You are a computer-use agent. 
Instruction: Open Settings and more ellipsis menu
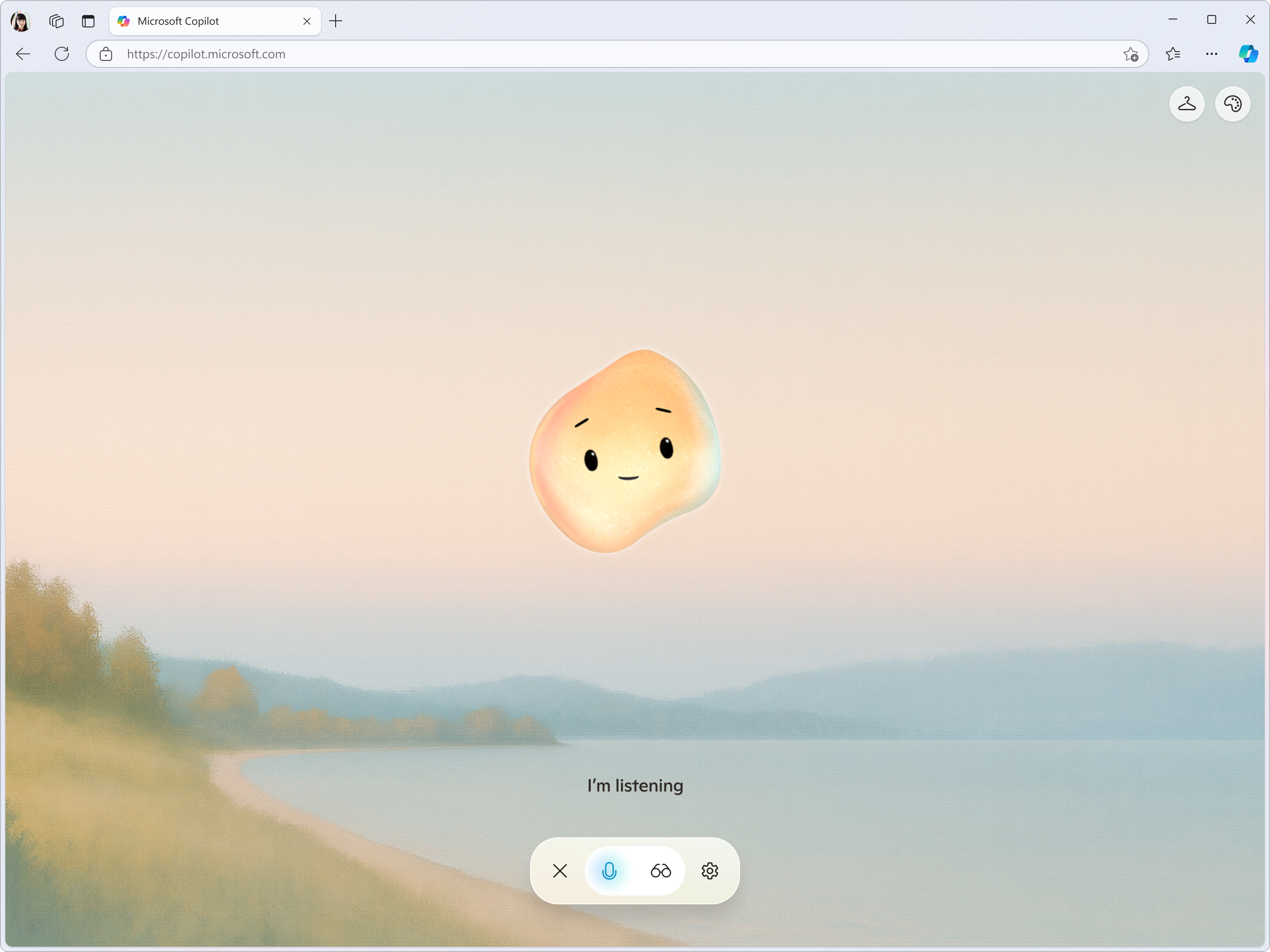click(x=1212, y=54)
